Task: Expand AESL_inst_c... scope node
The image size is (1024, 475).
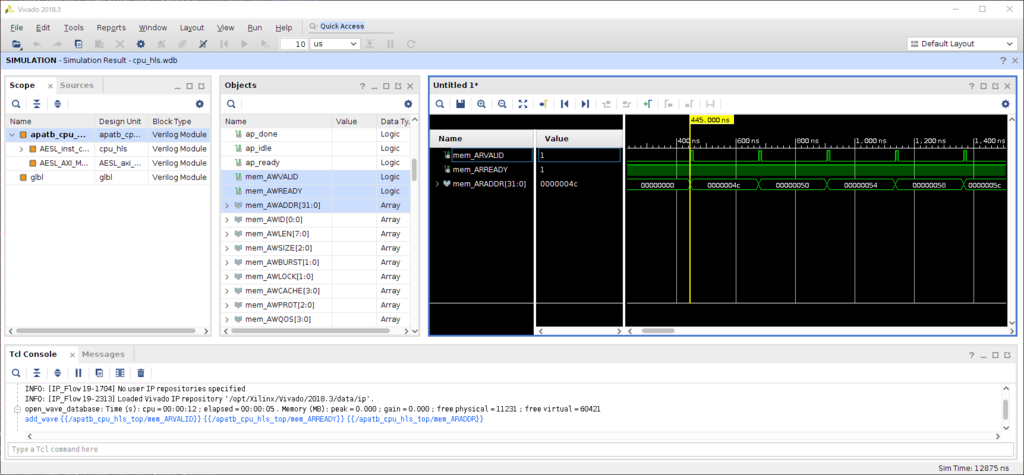Action: [22, 149]
